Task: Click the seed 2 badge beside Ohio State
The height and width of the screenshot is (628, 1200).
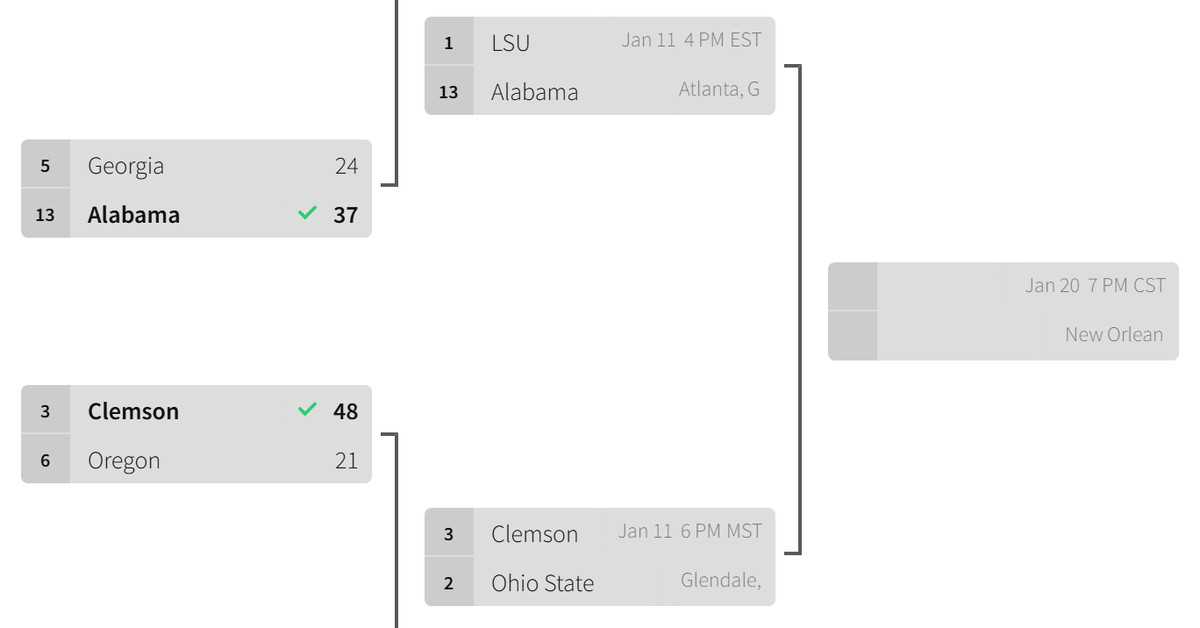Action: coord(449,583)
